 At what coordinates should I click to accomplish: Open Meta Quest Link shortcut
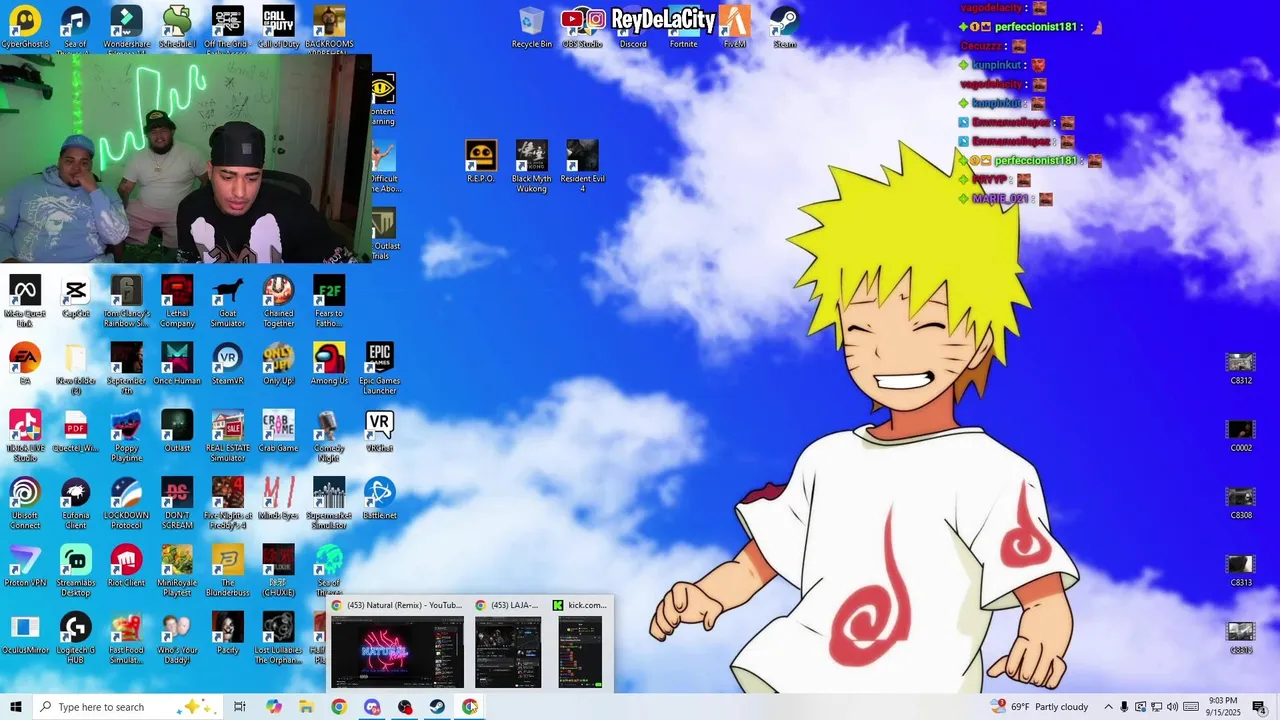(25, 301)
